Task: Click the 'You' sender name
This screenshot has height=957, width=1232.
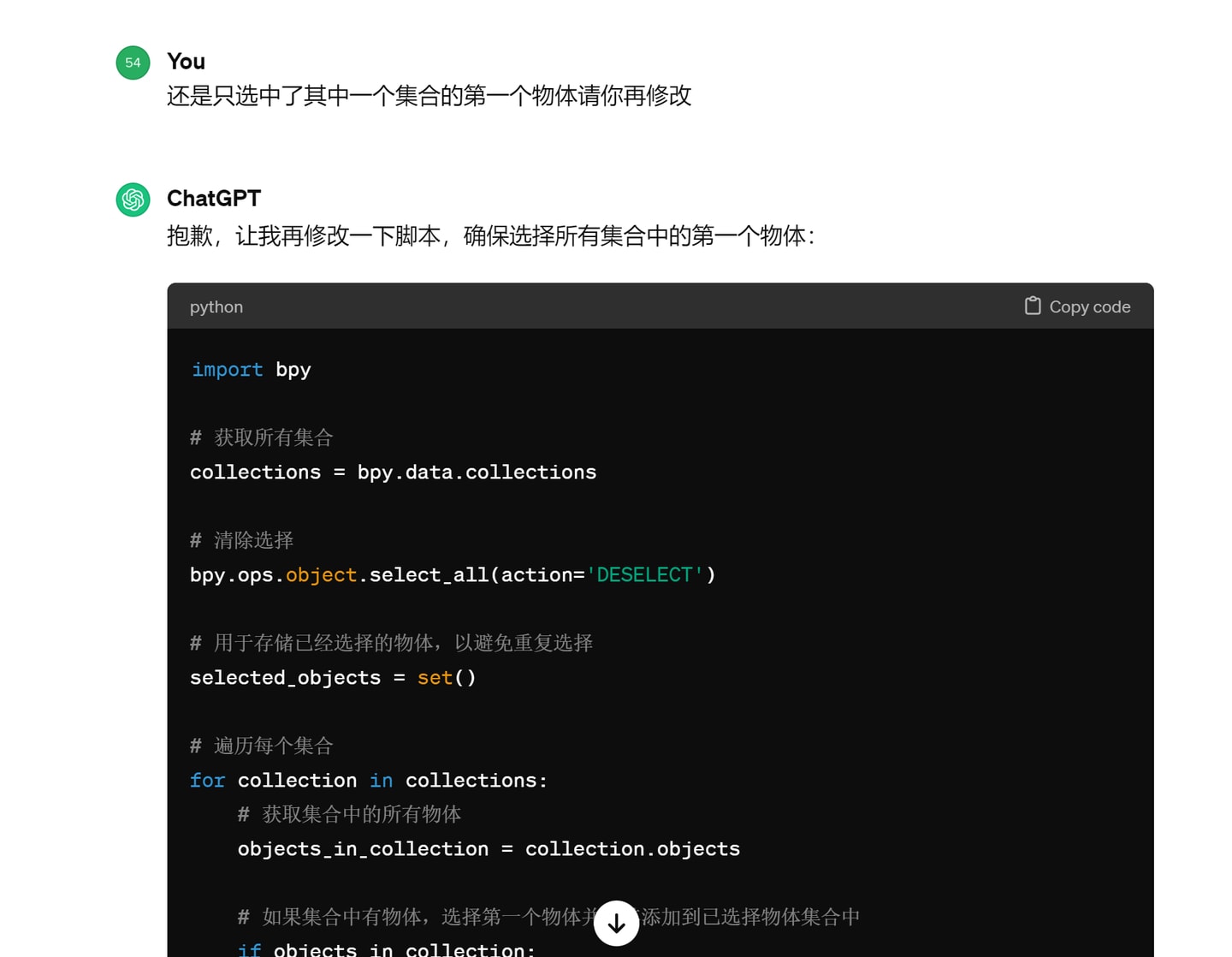Action: (x=186, y=62)
